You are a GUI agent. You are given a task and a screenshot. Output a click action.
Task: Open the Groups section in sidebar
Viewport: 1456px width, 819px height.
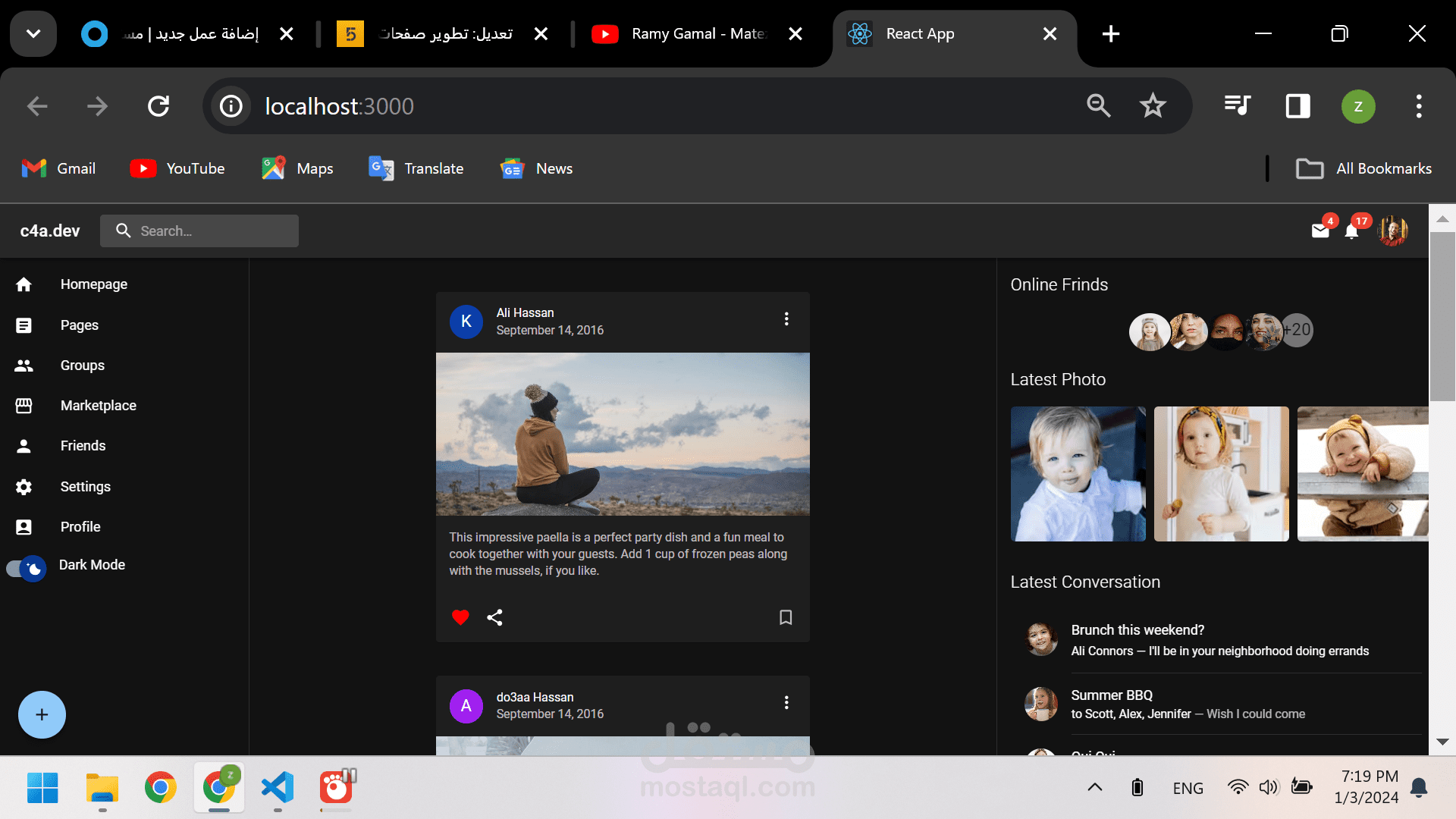(x=81, y=365)
